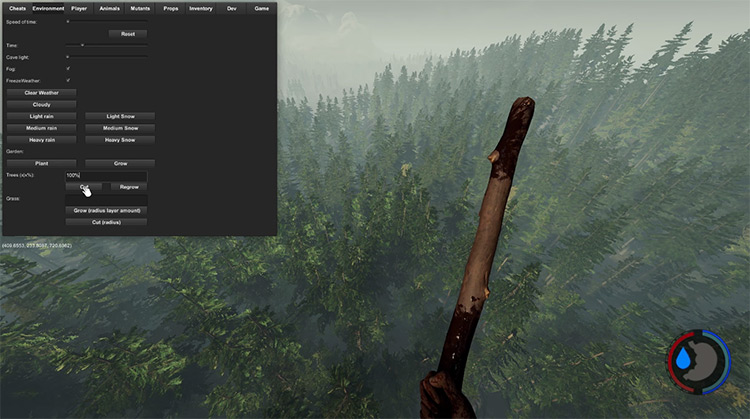Screen dimensions: 750x419
Task: Switch to the Dev tab
Action: click(232, 9)
